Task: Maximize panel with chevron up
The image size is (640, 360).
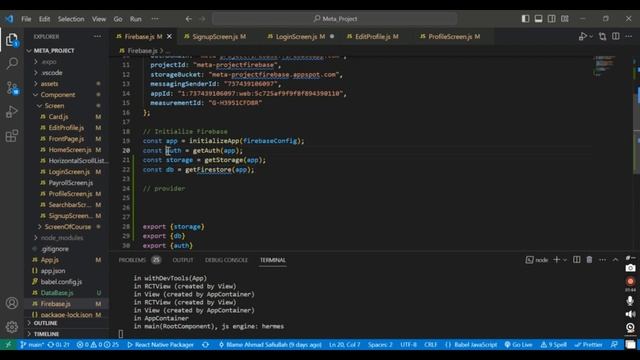Action: click(x=616, y=260)
